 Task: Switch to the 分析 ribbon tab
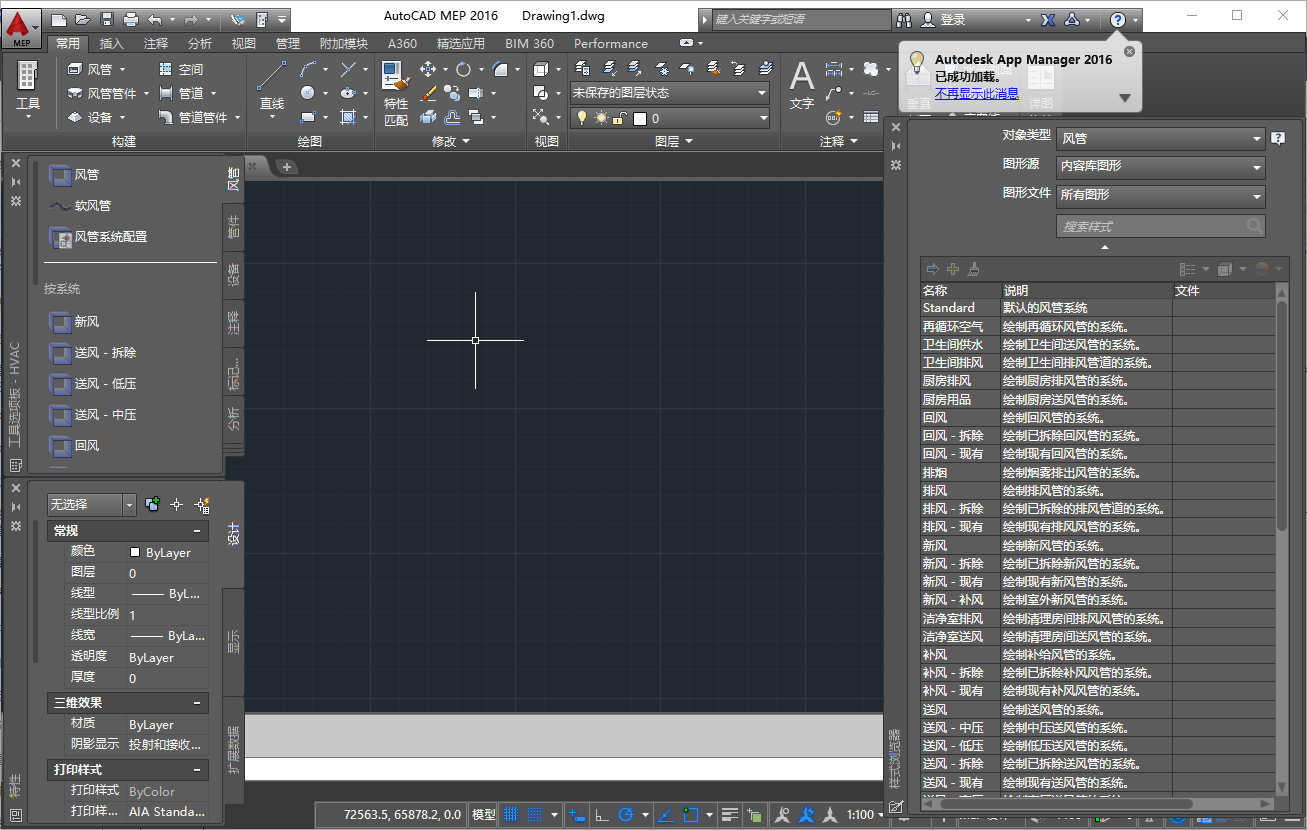200,43
